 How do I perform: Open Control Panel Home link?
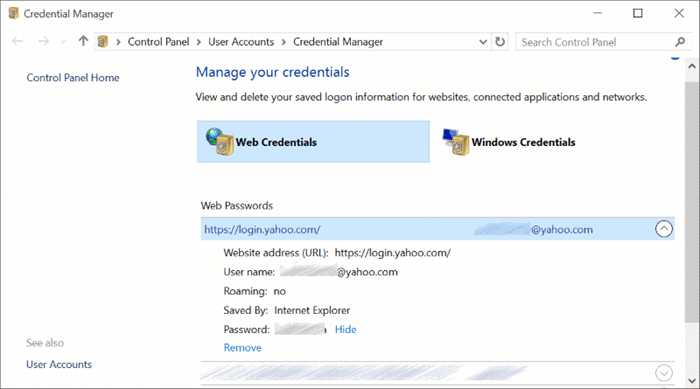point(73,78)
